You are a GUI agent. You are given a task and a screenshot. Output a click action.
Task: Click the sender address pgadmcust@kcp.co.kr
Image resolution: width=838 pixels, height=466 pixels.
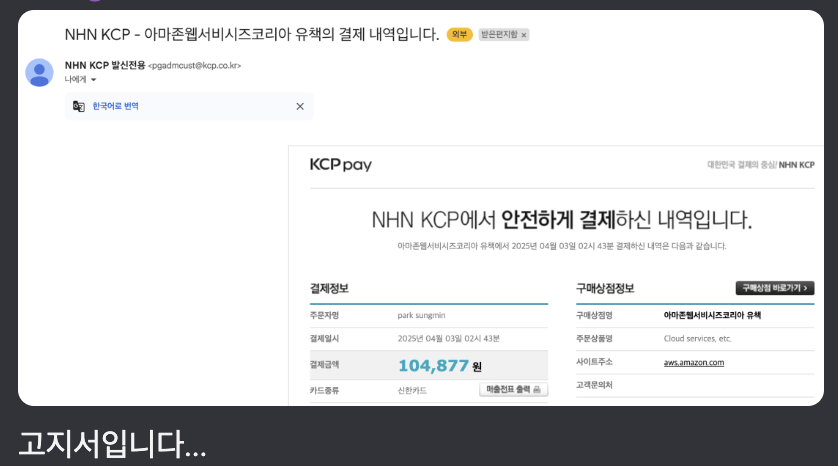click(195, 66)
